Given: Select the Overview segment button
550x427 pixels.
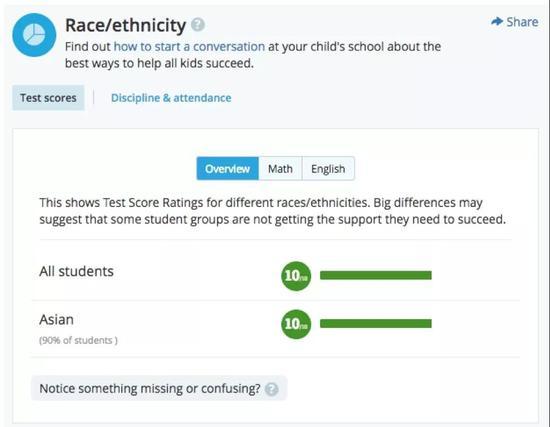Looking at the screenshot, I should click(x=228, y=169).
